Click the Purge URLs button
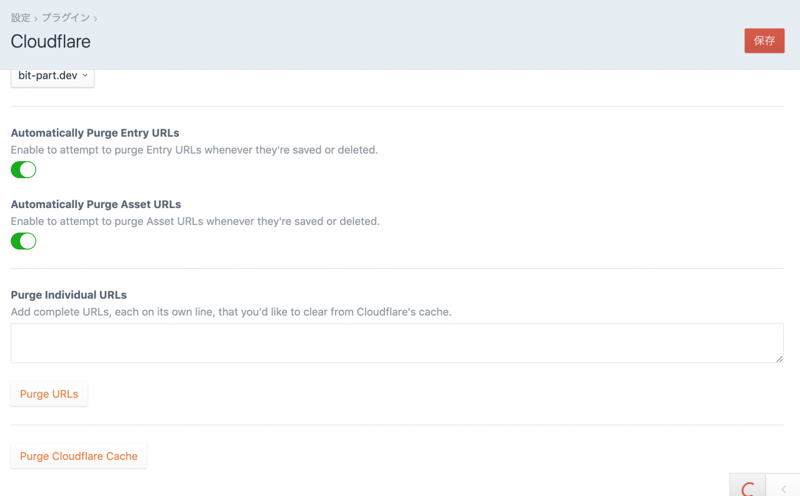 coord(49,394)
